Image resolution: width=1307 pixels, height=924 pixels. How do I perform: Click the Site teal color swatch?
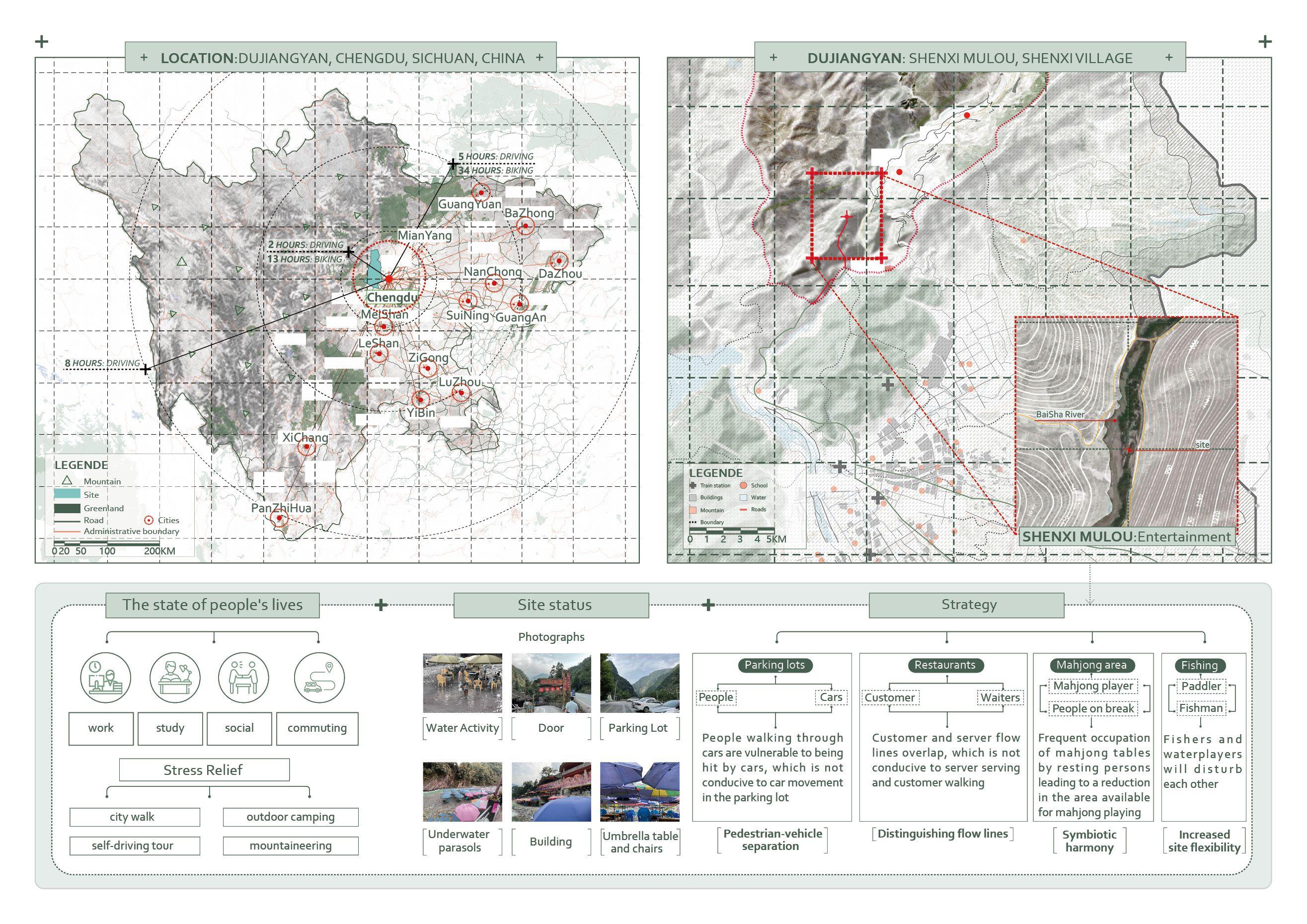[x=67, y=494]
